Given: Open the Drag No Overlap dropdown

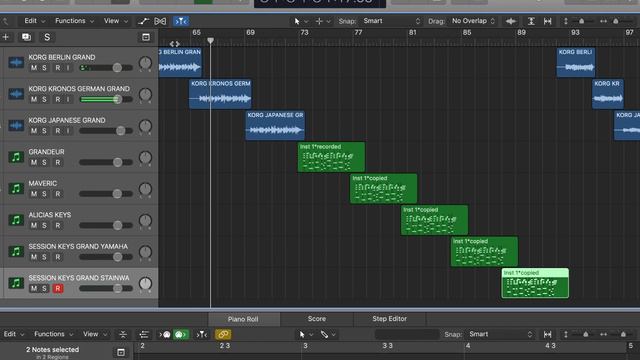Looking at the screenshot, I should coord(473,21).
